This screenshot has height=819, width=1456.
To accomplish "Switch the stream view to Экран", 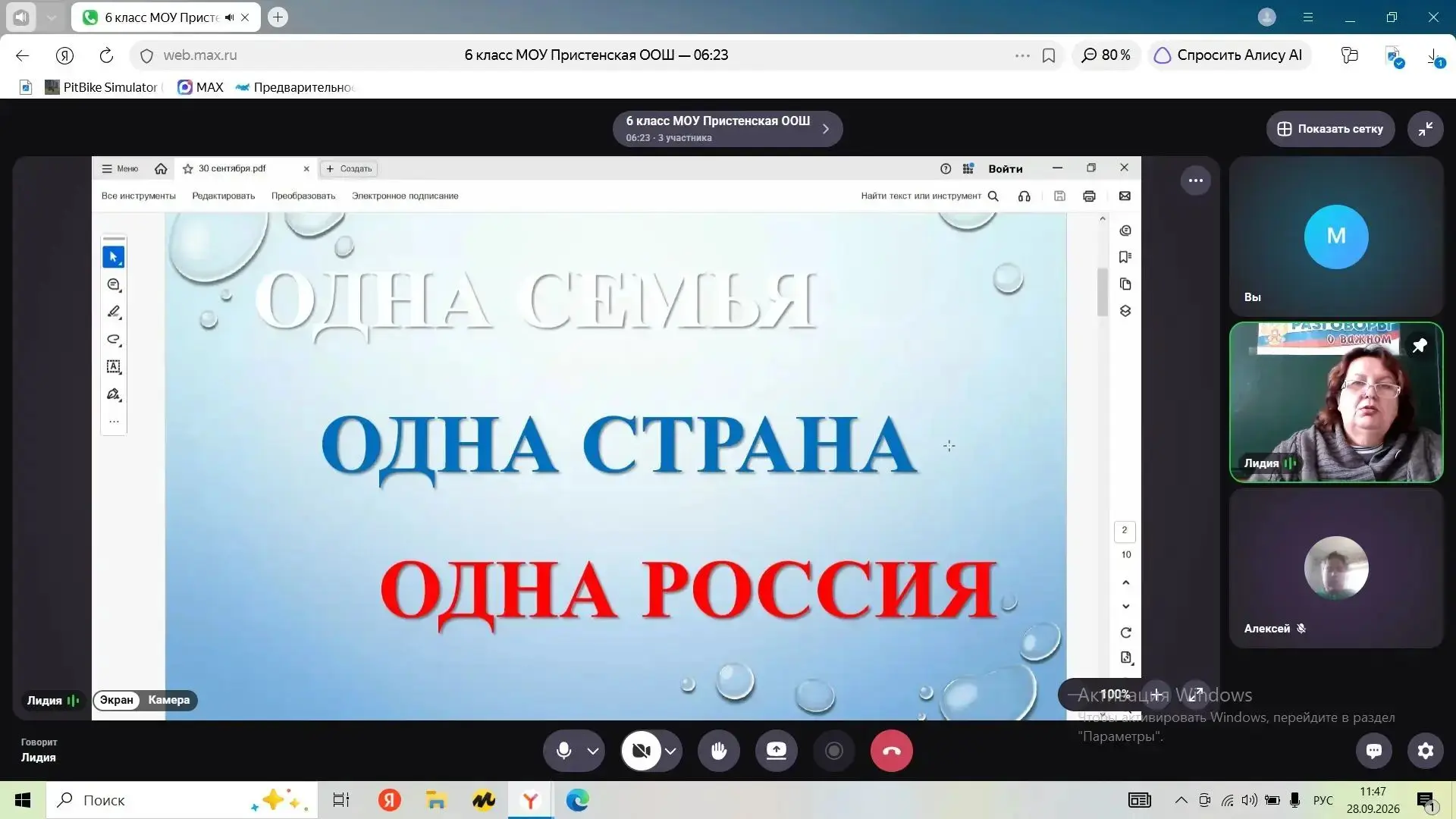I will [x=117, y=700].
